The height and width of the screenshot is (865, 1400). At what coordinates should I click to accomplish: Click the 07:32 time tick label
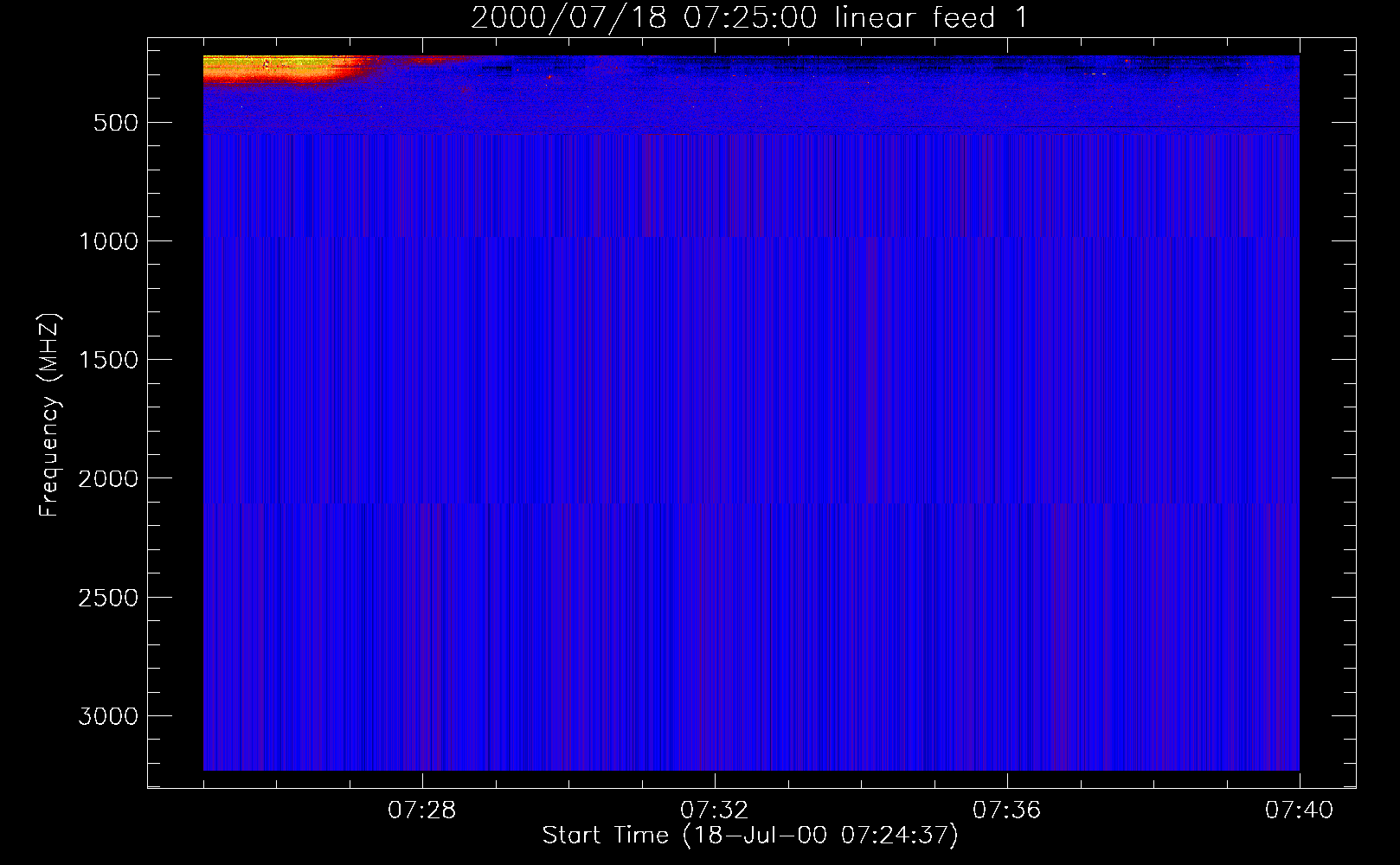(x=715, y=811)
